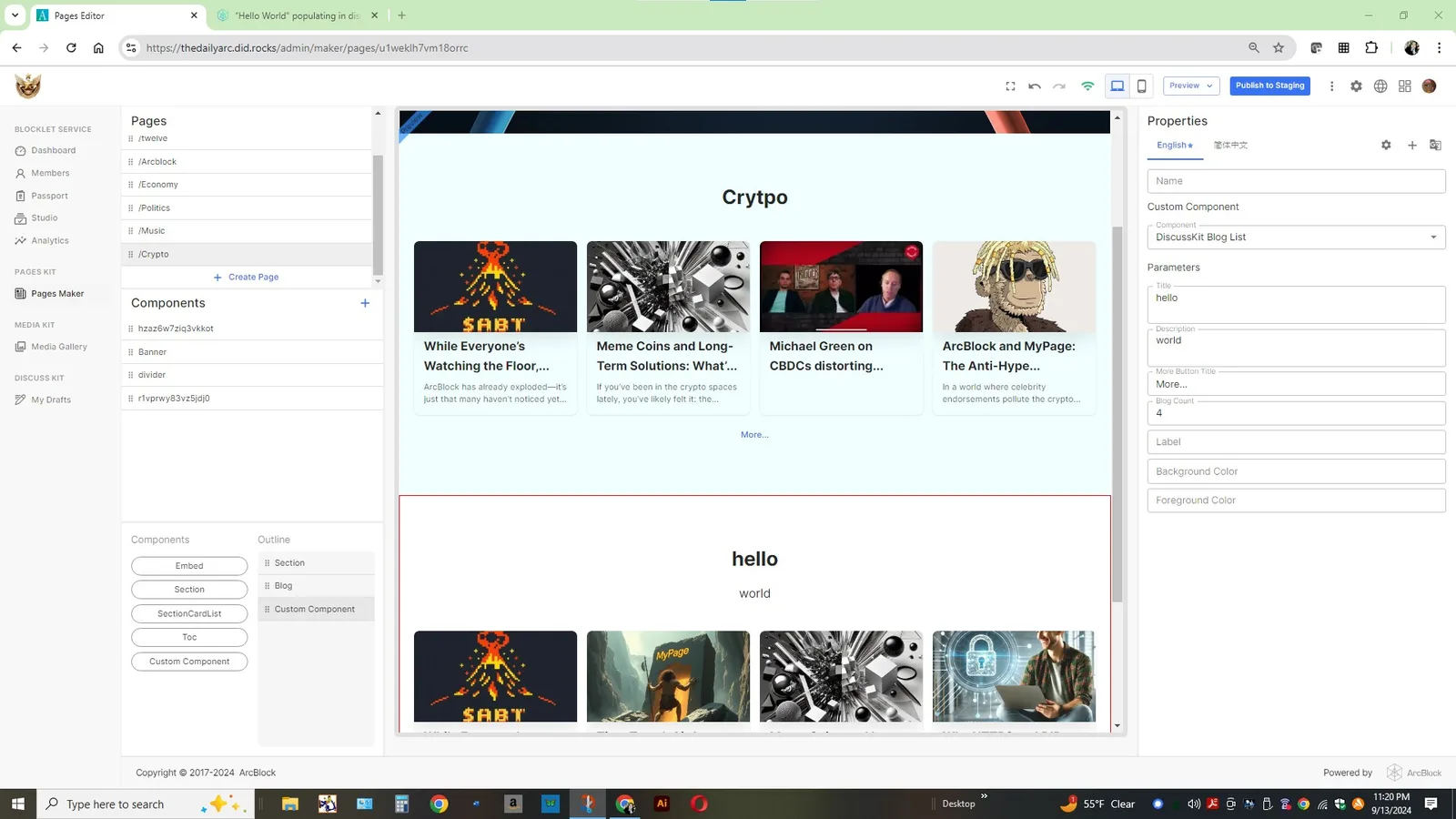Select the /Music page
This screenshot has width=1456, height=819.
pos(248,231)
